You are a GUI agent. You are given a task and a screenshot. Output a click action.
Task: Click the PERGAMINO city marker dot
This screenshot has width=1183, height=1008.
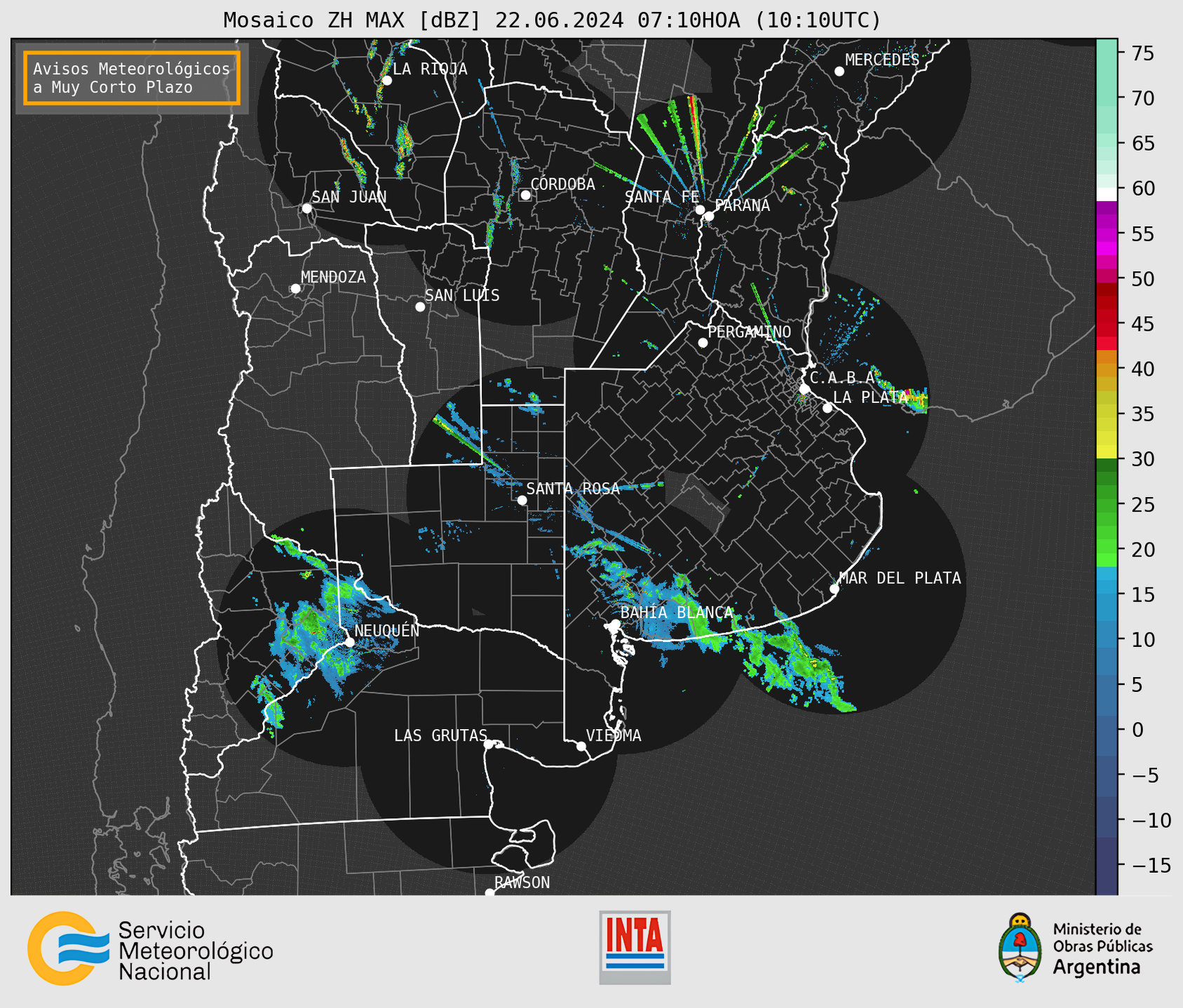point(703,343)
